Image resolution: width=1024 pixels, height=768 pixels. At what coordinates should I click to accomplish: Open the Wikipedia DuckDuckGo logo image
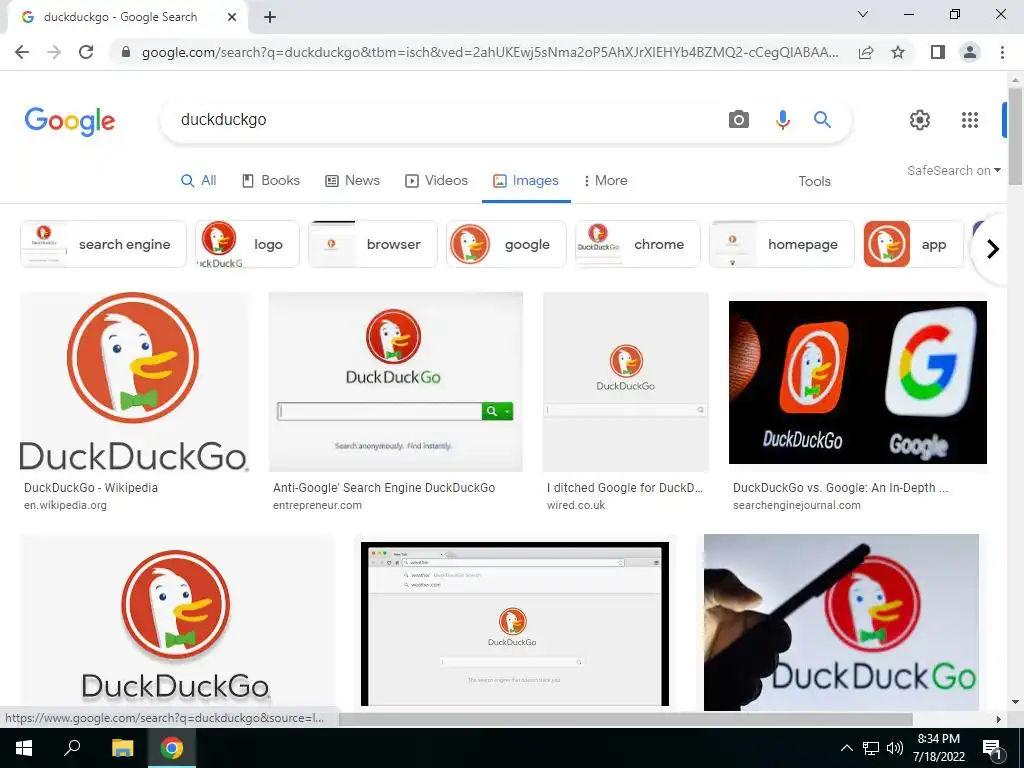click(x=134, y=382)
